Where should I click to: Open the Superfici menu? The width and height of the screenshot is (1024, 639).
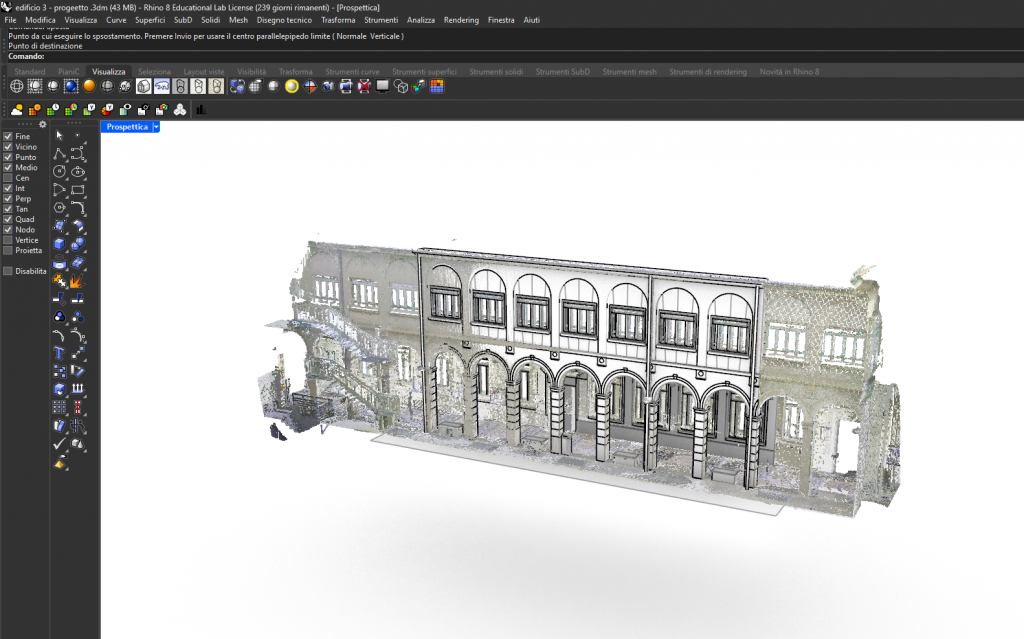tap(150, 20)
